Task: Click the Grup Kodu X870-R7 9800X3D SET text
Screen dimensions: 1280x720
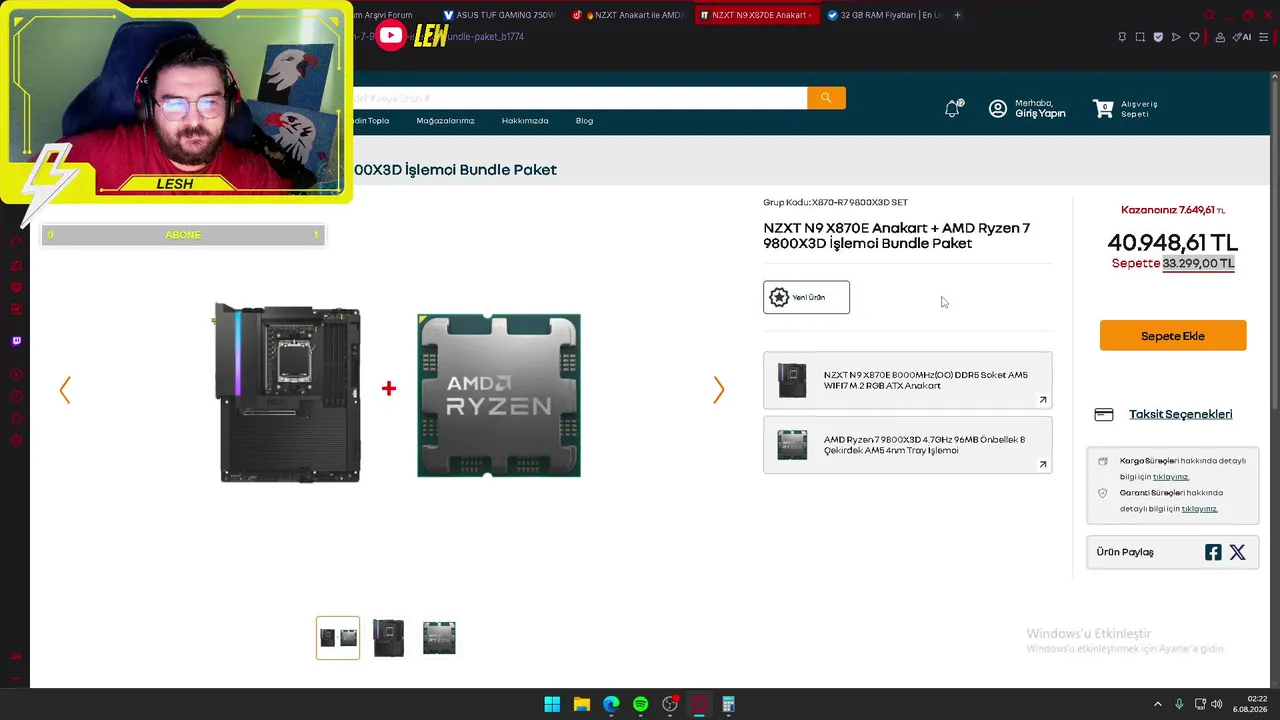Action: pos(835,203)
